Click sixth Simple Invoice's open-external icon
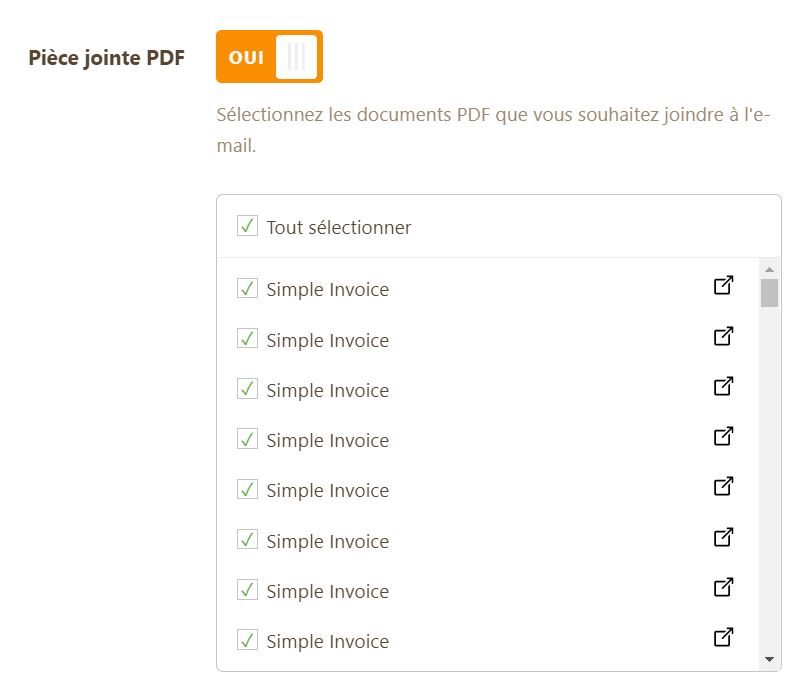This screenshot has width=806, height=693. 723,537
